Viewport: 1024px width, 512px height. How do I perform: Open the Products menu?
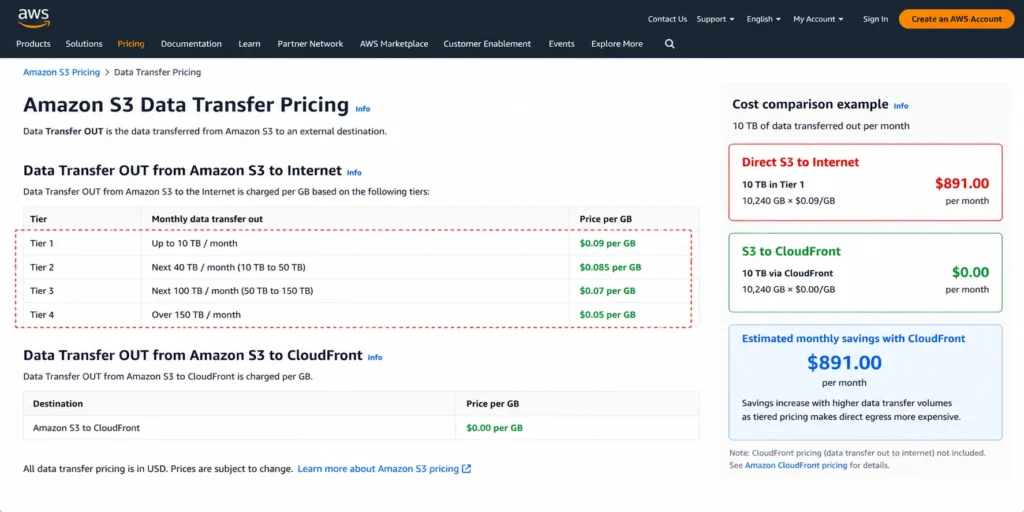[x=33, y=44]
